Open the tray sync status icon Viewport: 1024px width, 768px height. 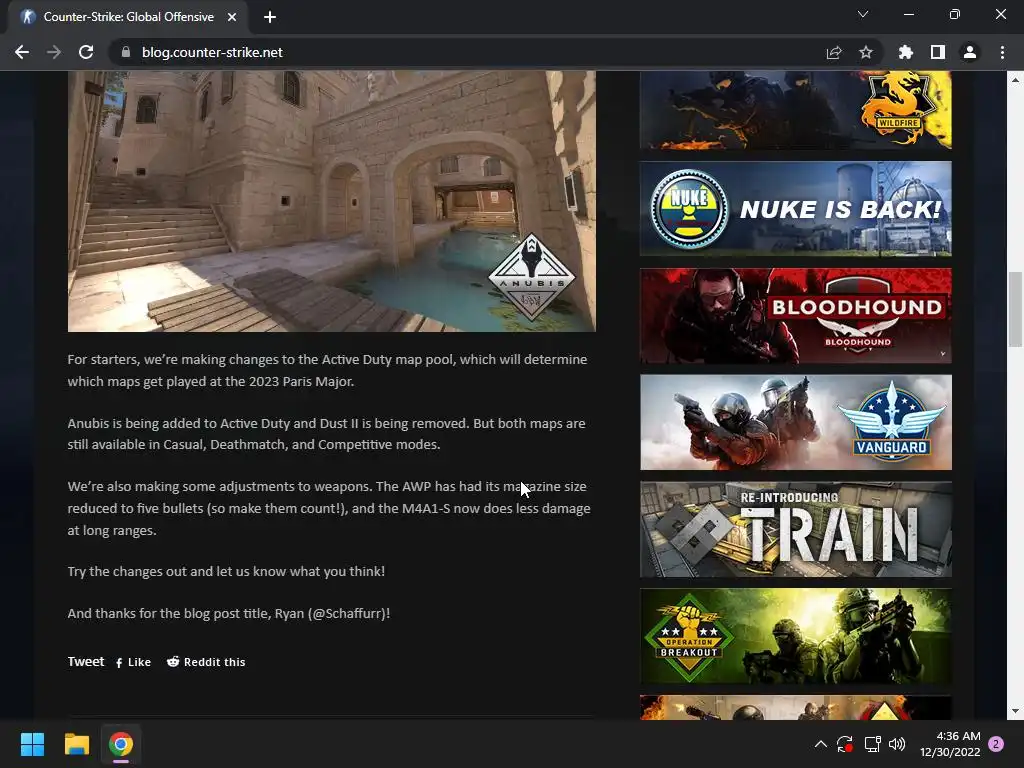coord(844,744)
